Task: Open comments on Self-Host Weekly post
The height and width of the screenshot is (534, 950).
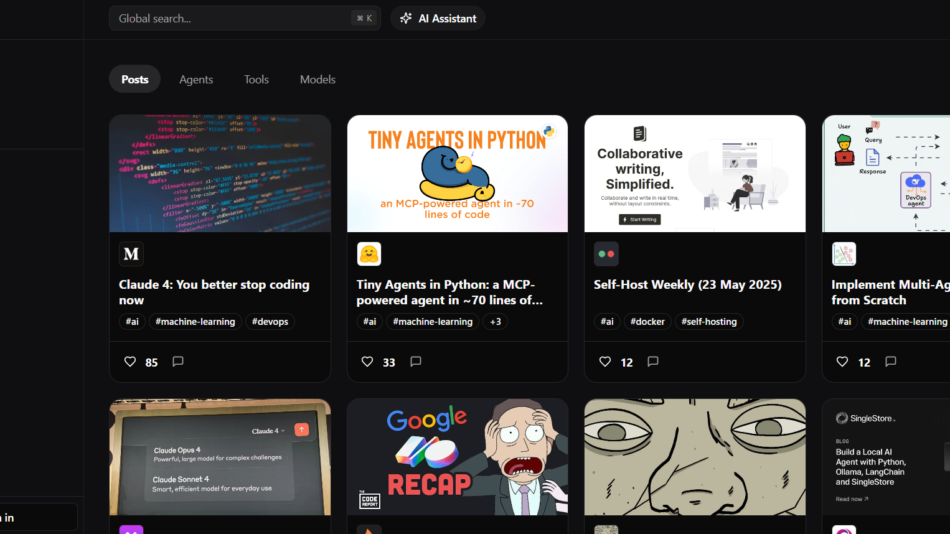Action: tap(653, 361)
